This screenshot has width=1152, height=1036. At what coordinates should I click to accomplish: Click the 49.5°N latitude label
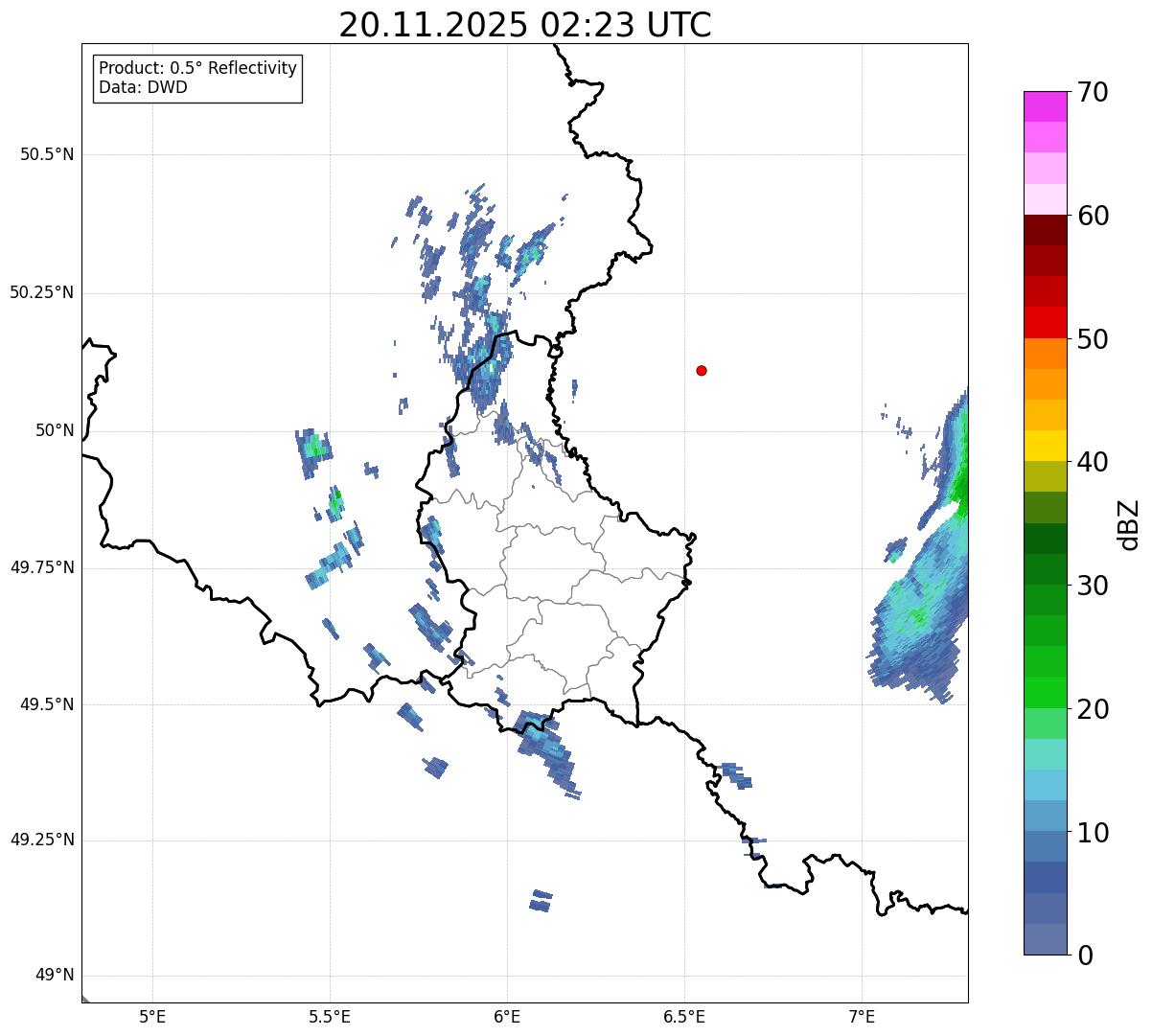tap(47, 704)
